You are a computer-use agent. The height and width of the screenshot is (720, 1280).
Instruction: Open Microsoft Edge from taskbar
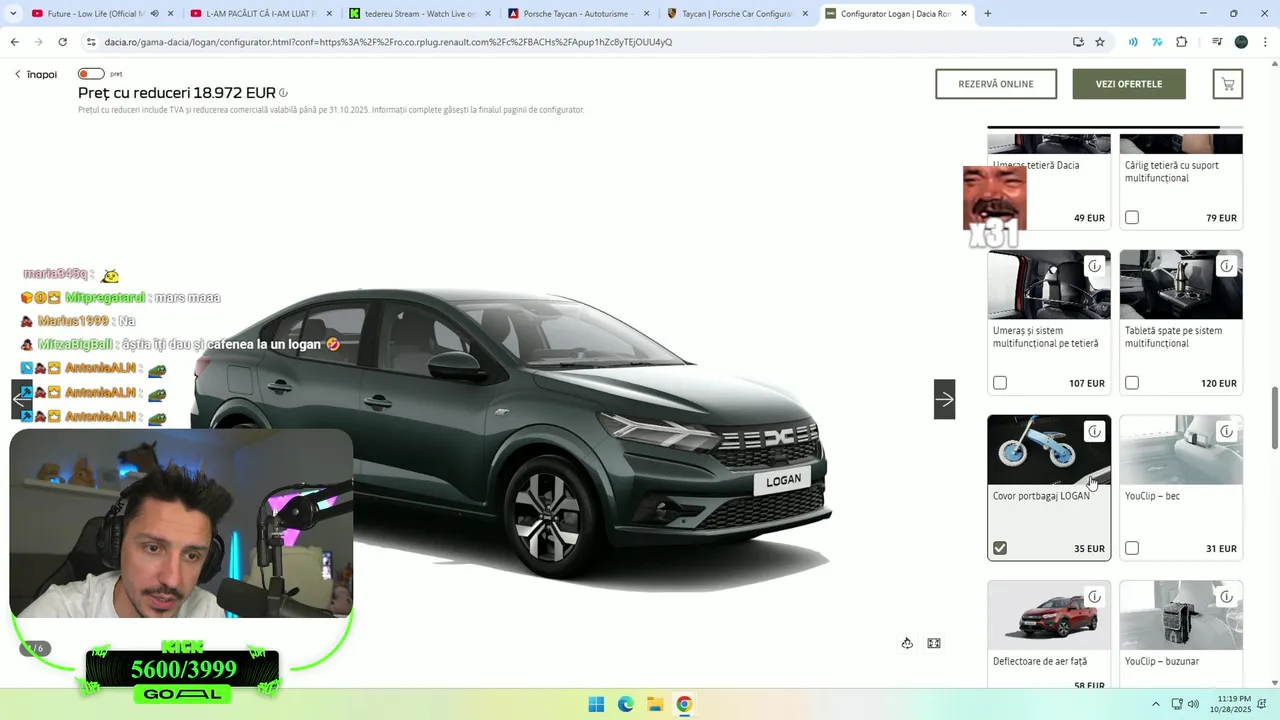click(x=625, y=704)
